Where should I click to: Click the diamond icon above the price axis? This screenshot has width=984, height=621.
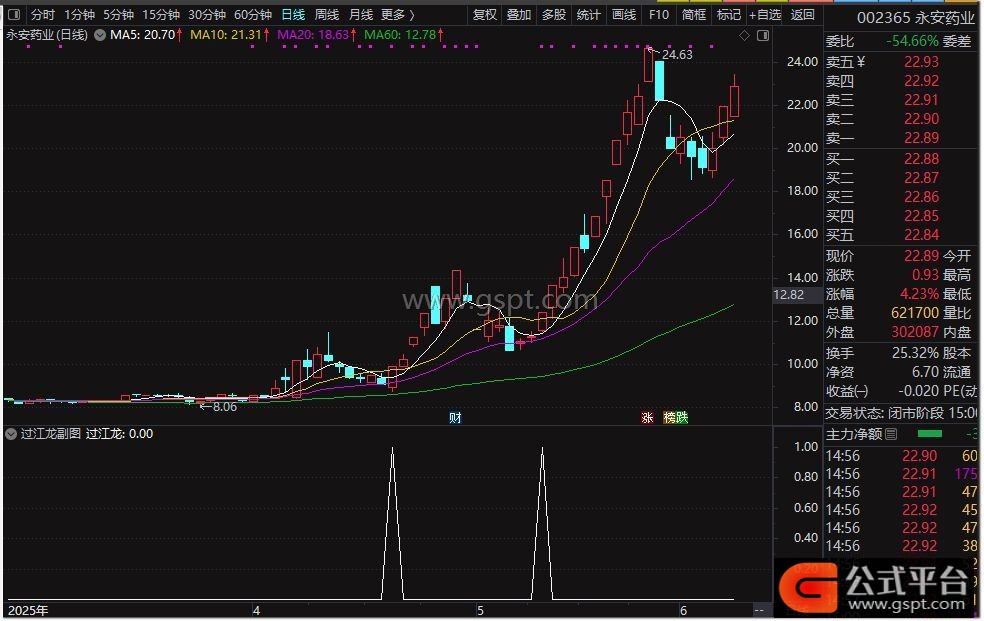[744, 36]
